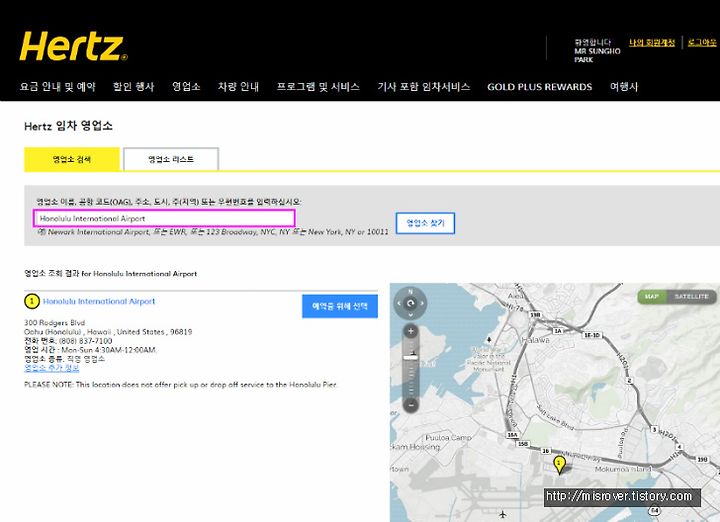Click the 예약을 위해 선택 button
The height and width of the screenshot is (522, 720).
pyautogui.click(x=340, y=306)
